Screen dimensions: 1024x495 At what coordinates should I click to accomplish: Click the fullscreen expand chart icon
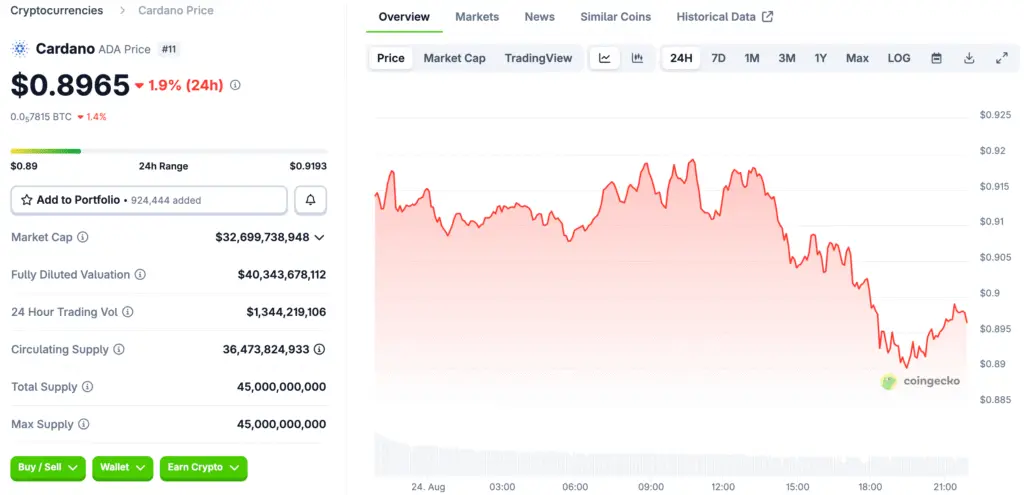[1002, 58]
